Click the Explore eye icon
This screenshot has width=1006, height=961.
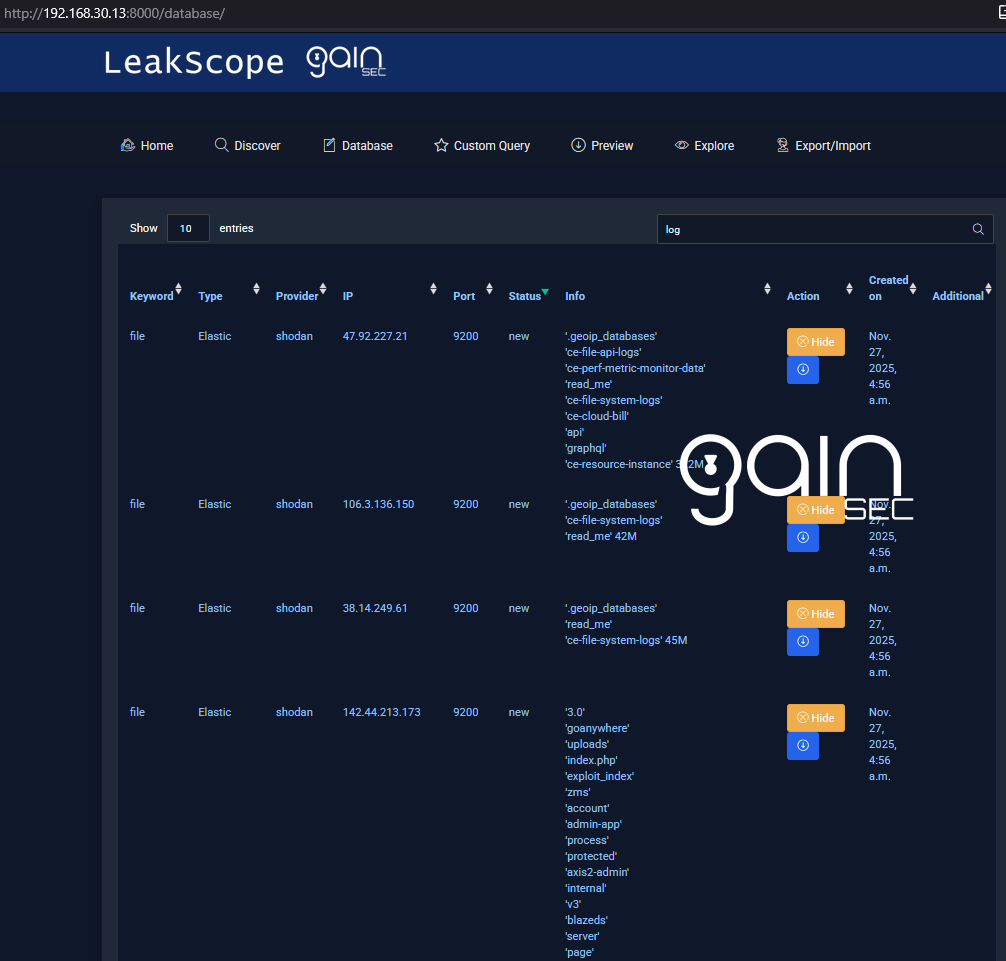pyautogui.click(x=681, y=145)
